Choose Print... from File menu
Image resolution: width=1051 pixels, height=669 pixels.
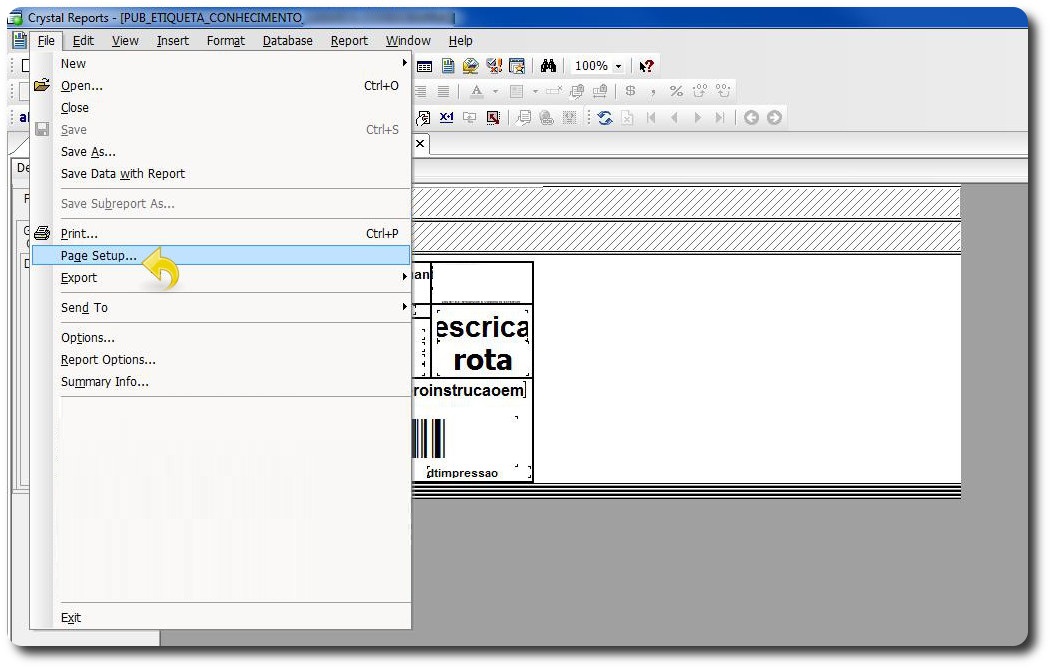(221, 233)
